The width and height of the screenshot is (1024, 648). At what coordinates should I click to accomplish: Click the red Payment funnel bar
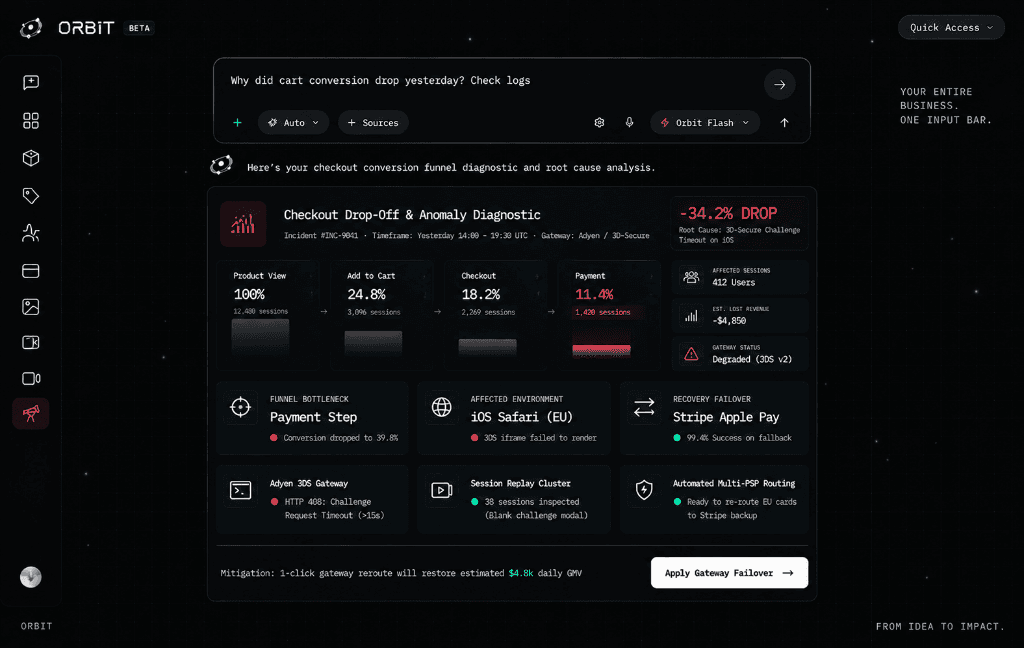[x=601, y=350]
